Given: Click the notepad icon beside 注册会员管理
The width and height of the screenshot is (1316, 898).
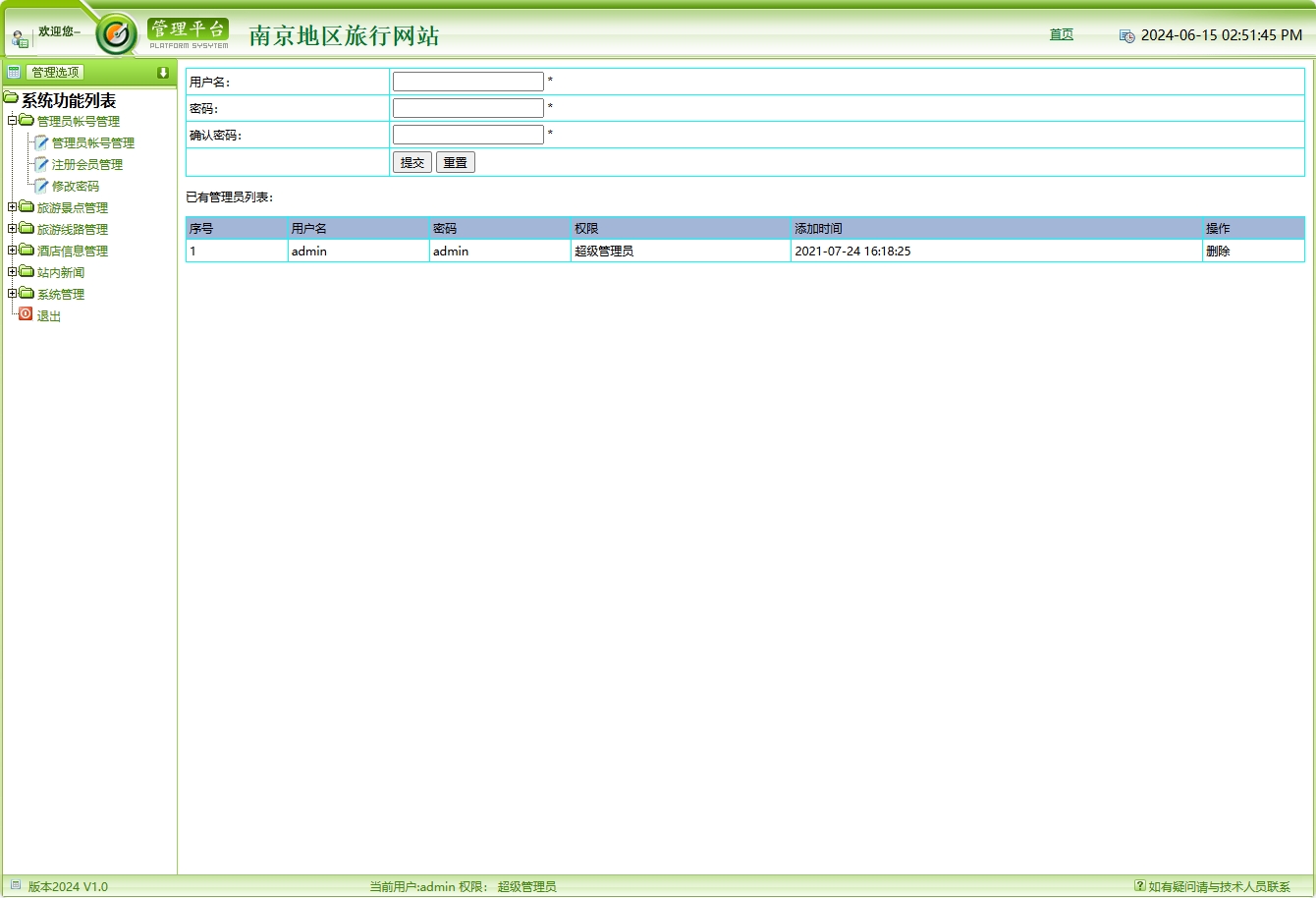Looking at the screenshot, I should coord(41,165).
